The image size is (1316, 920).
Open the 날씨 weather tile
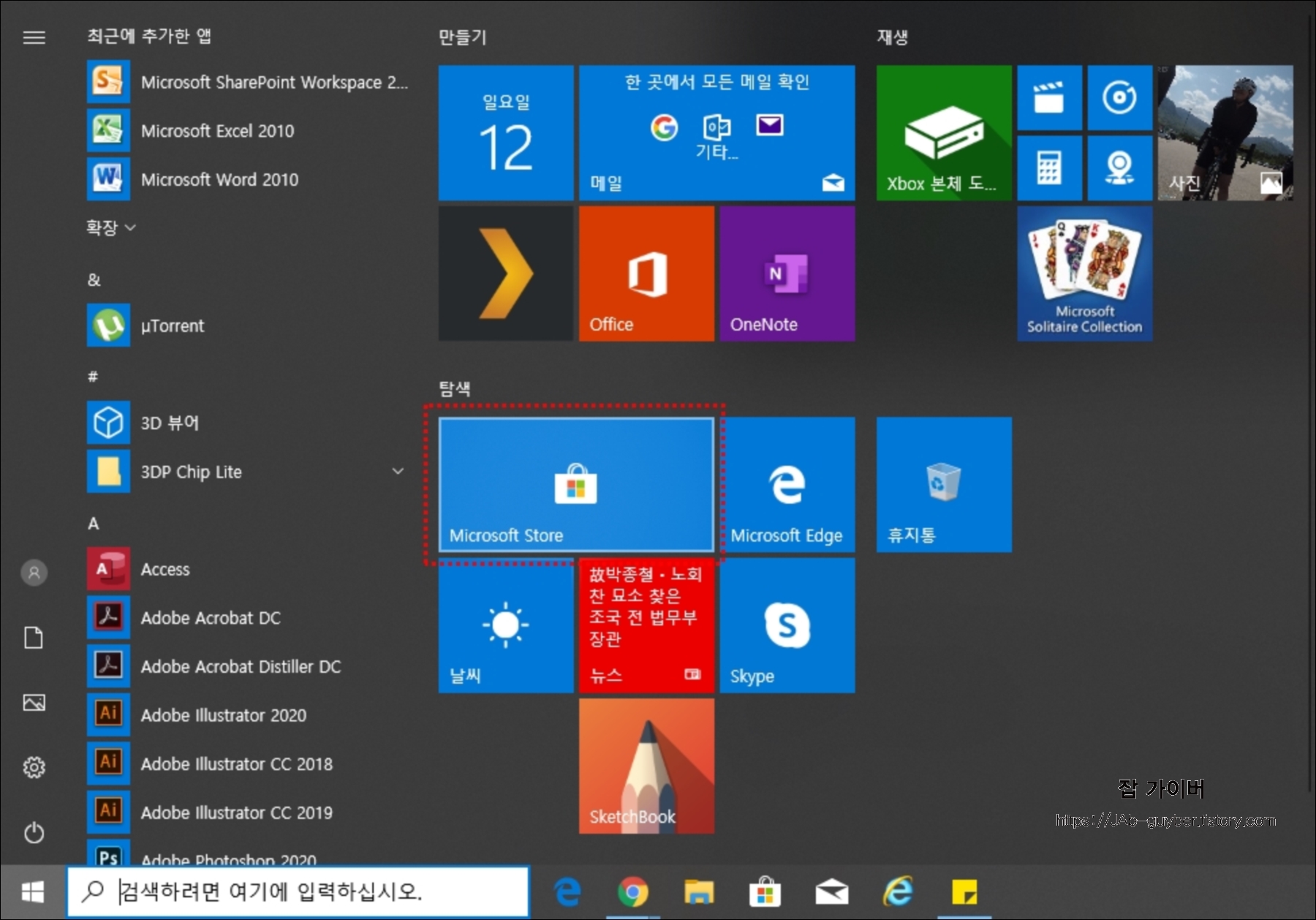pyautogui.click(x=506, y=625)
